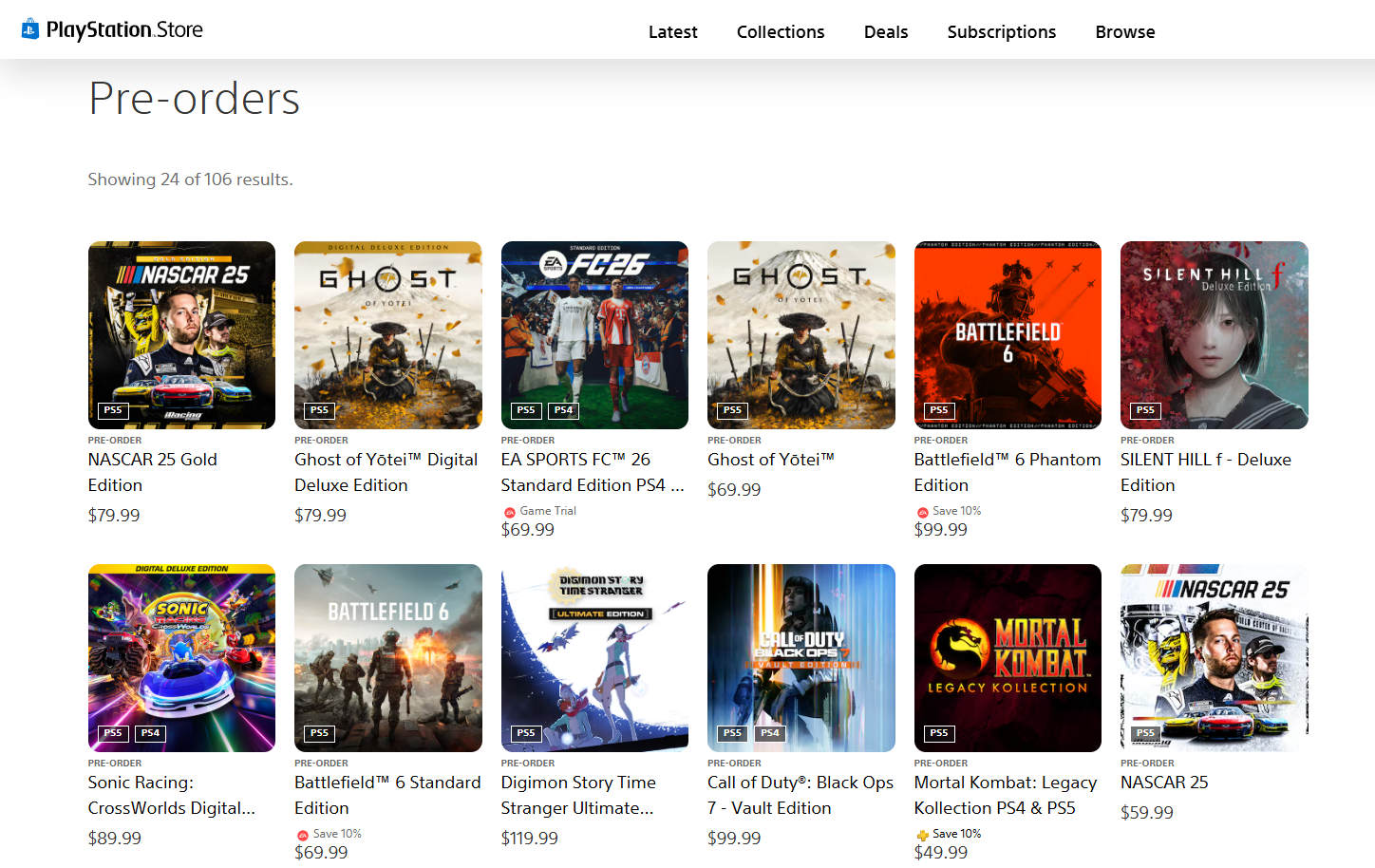Click the PS4 badge on EA SPORTS FC 26
Viewport: 1375px width, 868px height.
coord(564,410)
